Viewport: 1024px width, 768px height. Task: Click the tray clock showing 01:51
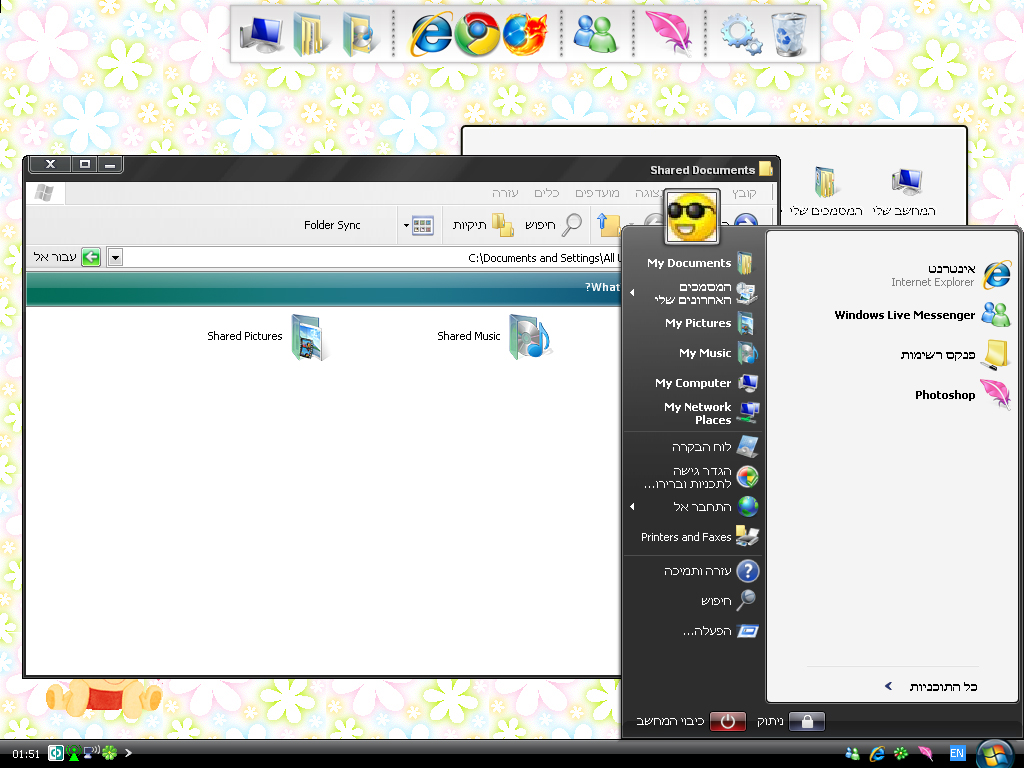(26, 754)
